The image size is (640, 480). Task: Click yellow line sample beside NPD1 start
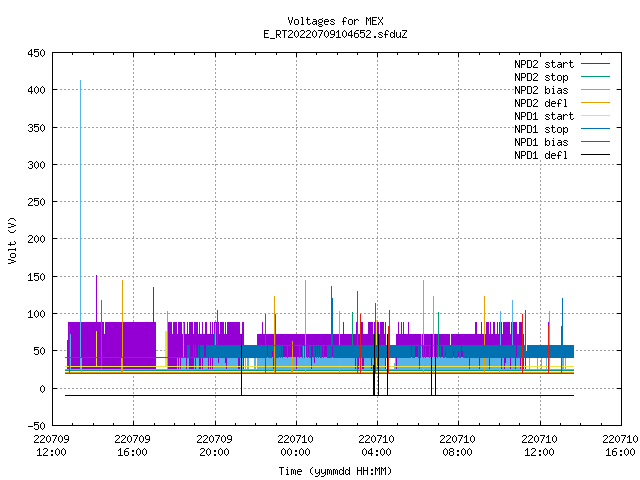[x=595, y=116]
